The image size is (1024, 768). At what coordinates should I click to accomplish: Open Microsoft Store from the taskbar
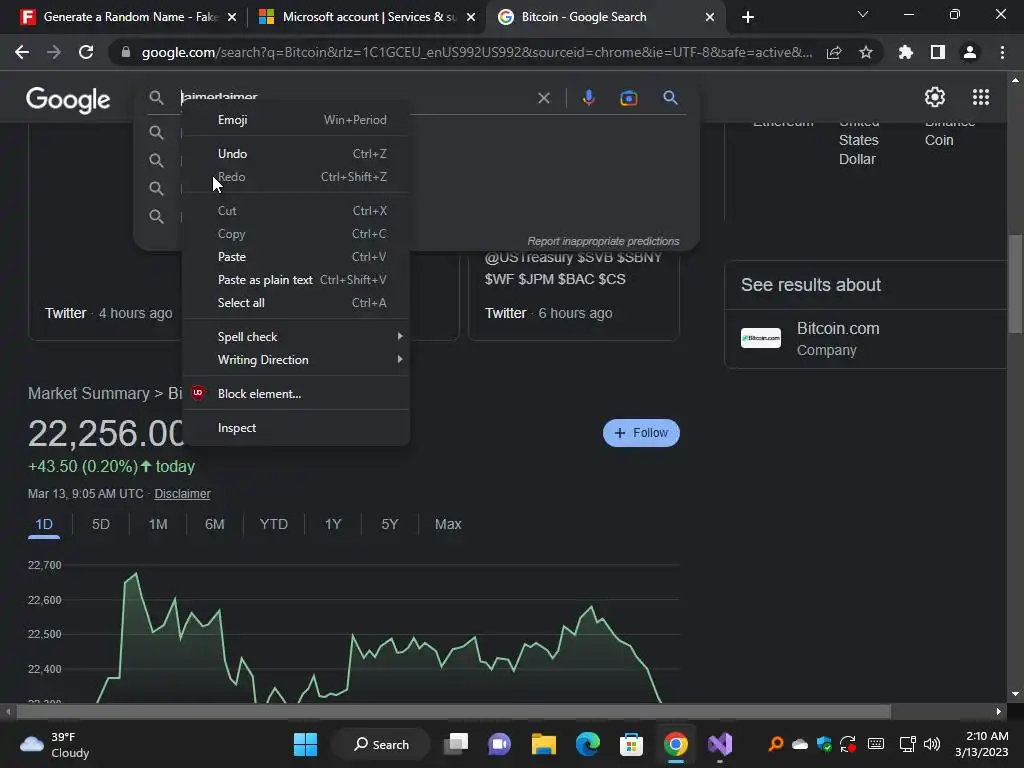[631, 744]
